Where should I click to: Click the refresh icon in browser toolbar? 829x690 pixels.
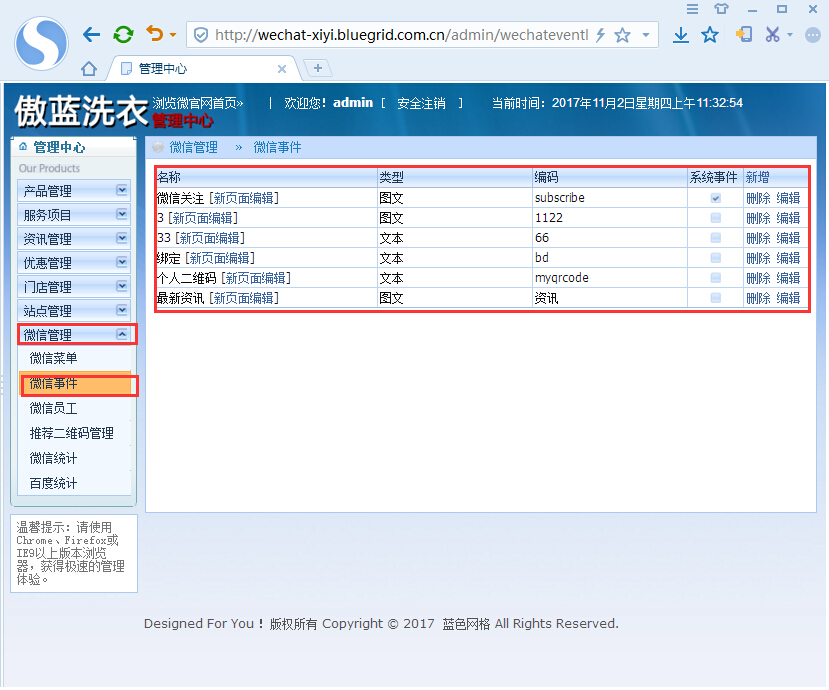[122, 33]
